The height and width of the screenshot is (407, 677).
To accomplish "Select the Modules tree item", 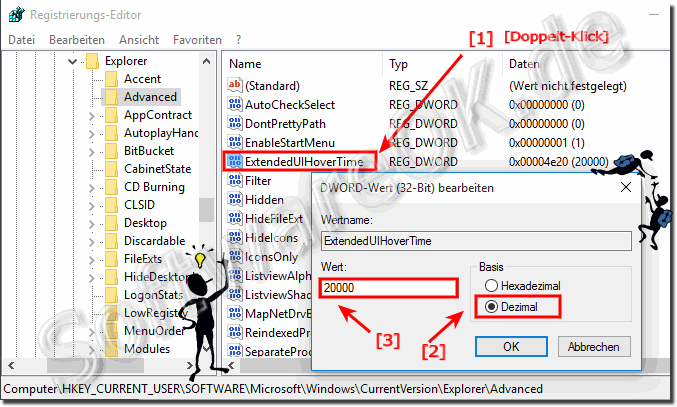I will tap(147, 349).
